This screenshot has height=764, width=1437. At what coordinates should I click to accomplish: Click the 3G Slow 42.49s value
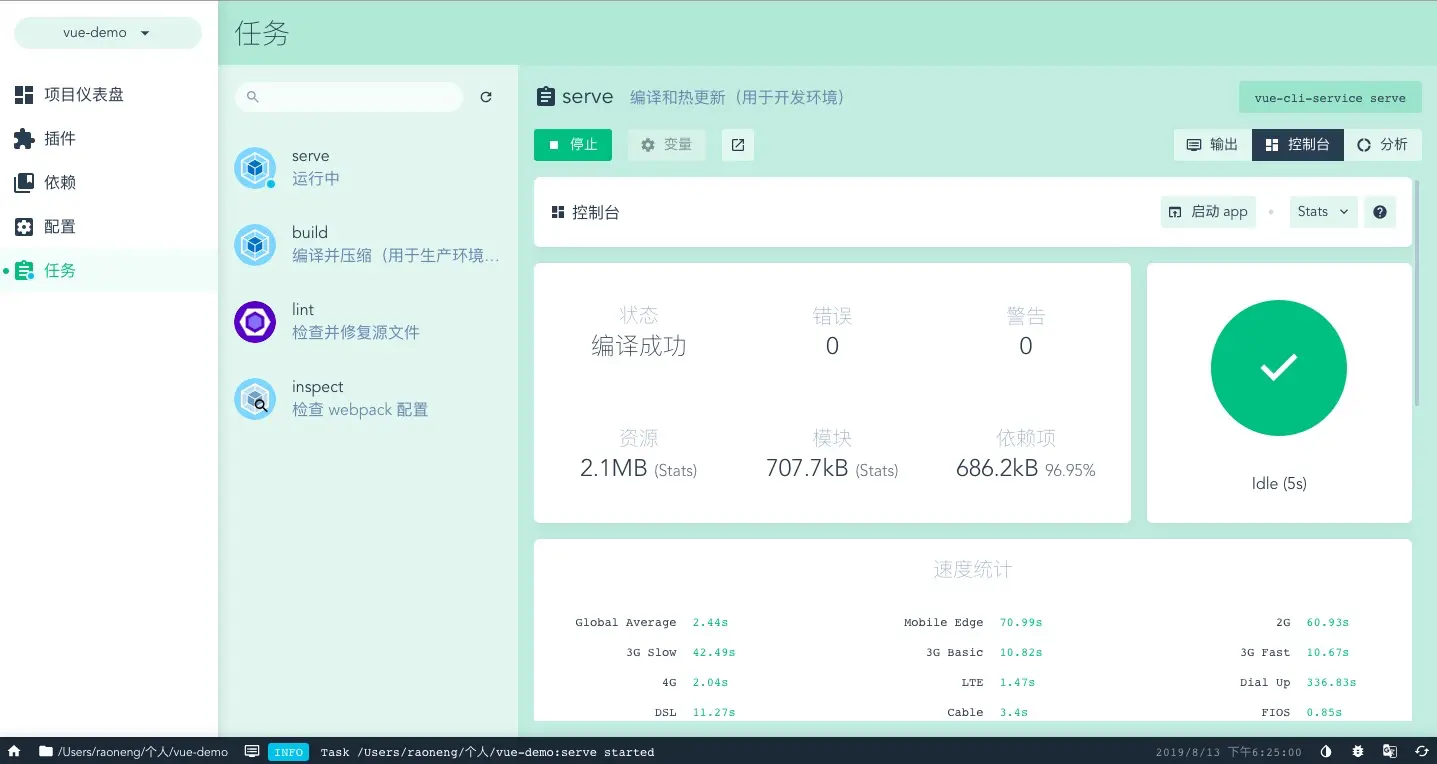point(714,652)
